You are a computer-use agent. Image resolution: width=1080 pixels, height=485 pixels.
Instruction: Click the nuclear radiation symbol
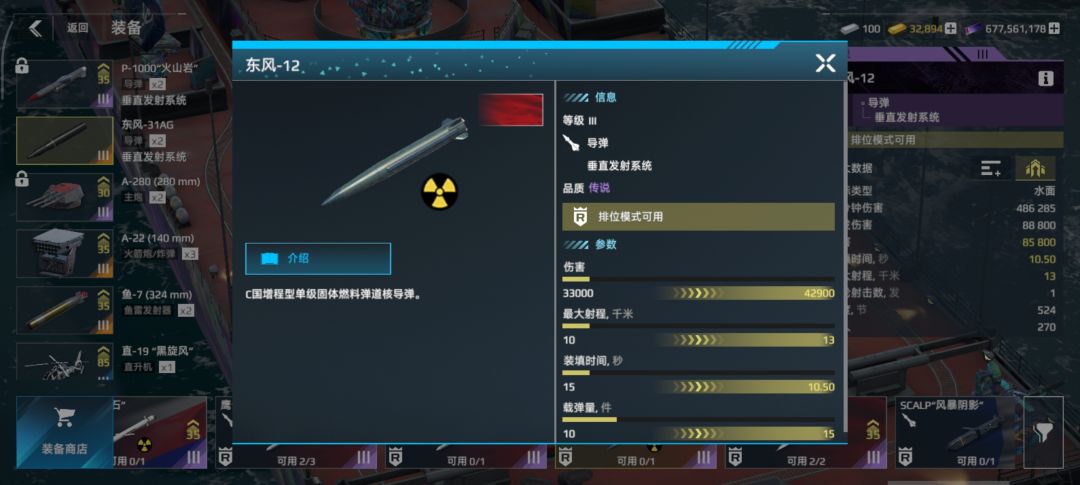(x=439, y=192)
